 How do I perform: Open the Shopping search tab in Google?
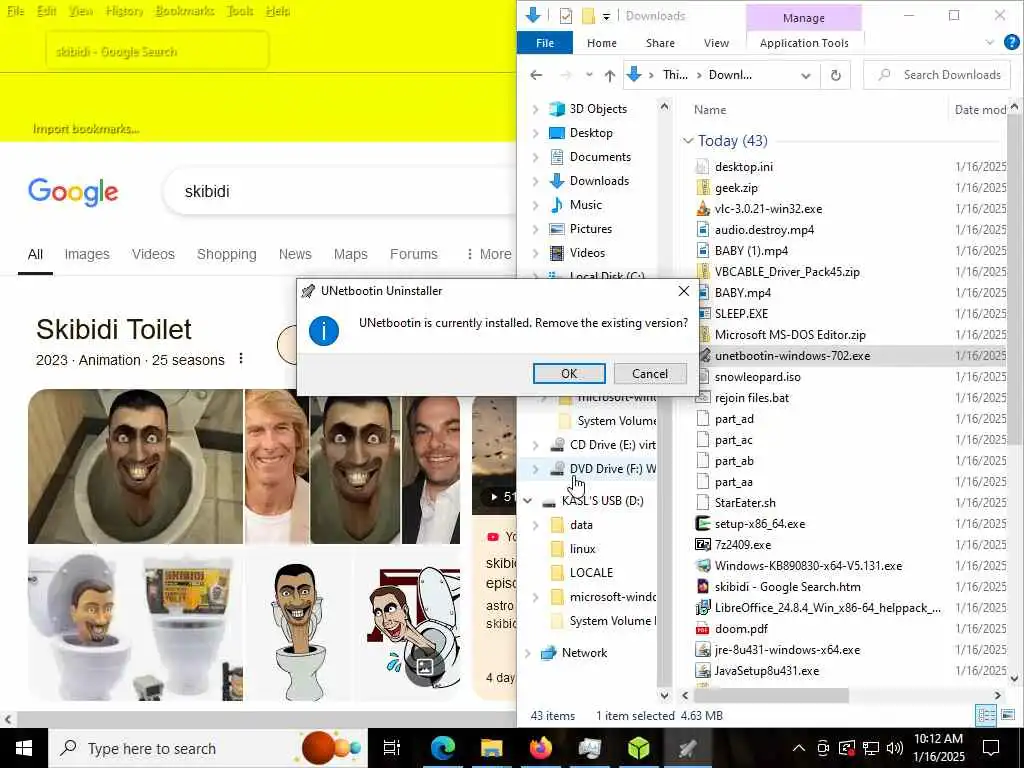[227, 255]
